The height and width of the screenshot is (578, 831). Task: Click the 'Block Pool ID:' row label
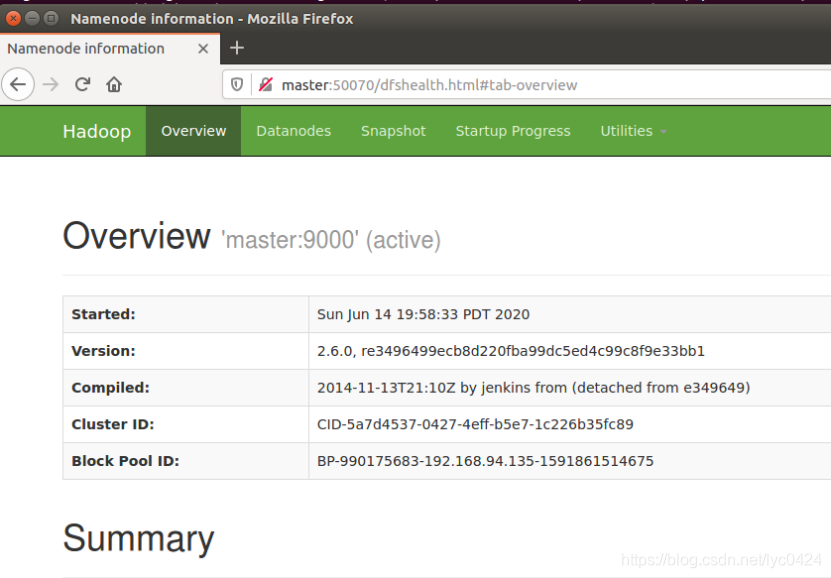tap(125, 461)
